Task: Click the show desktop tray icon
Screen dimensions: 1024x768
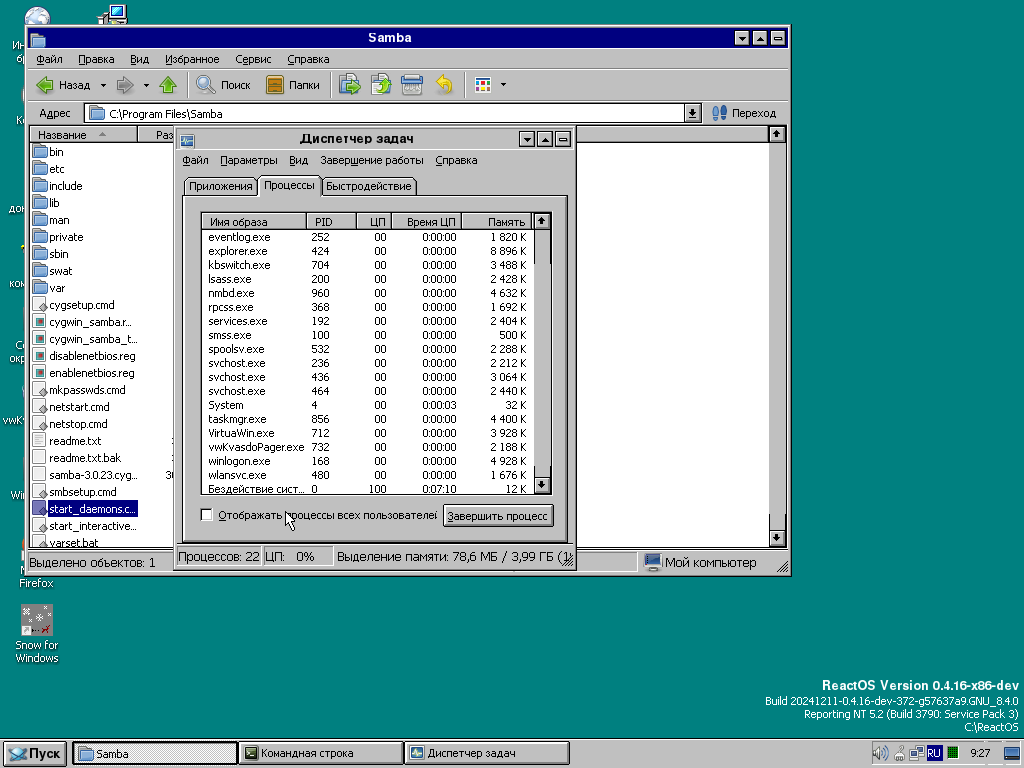Action: click(x=1012, y=753)
